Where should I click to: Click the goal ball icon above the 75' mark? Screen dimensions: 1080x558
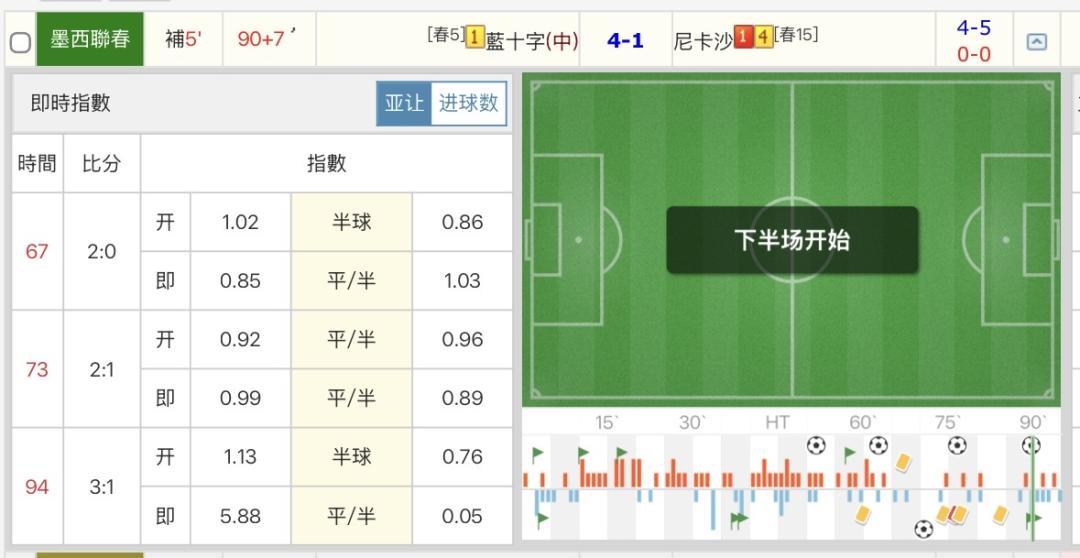click(956, 445)
